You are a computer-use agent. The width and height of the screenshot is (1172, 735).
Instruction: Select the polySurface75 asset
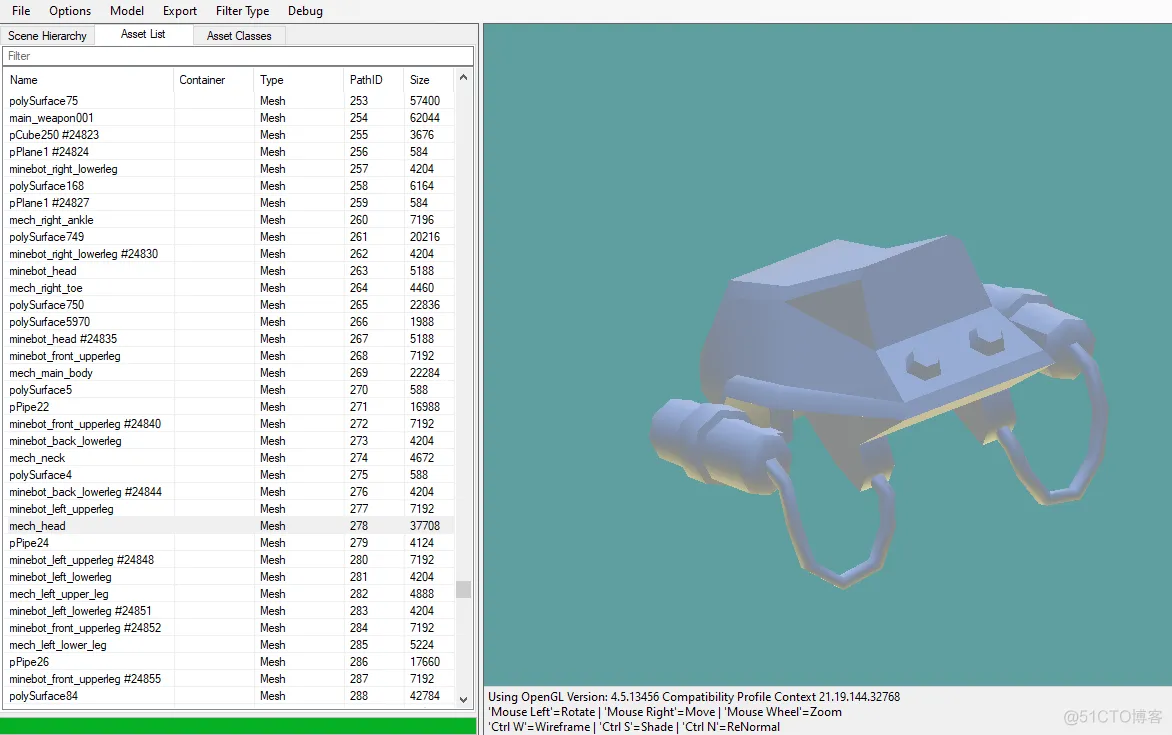(x=229, y=101)
